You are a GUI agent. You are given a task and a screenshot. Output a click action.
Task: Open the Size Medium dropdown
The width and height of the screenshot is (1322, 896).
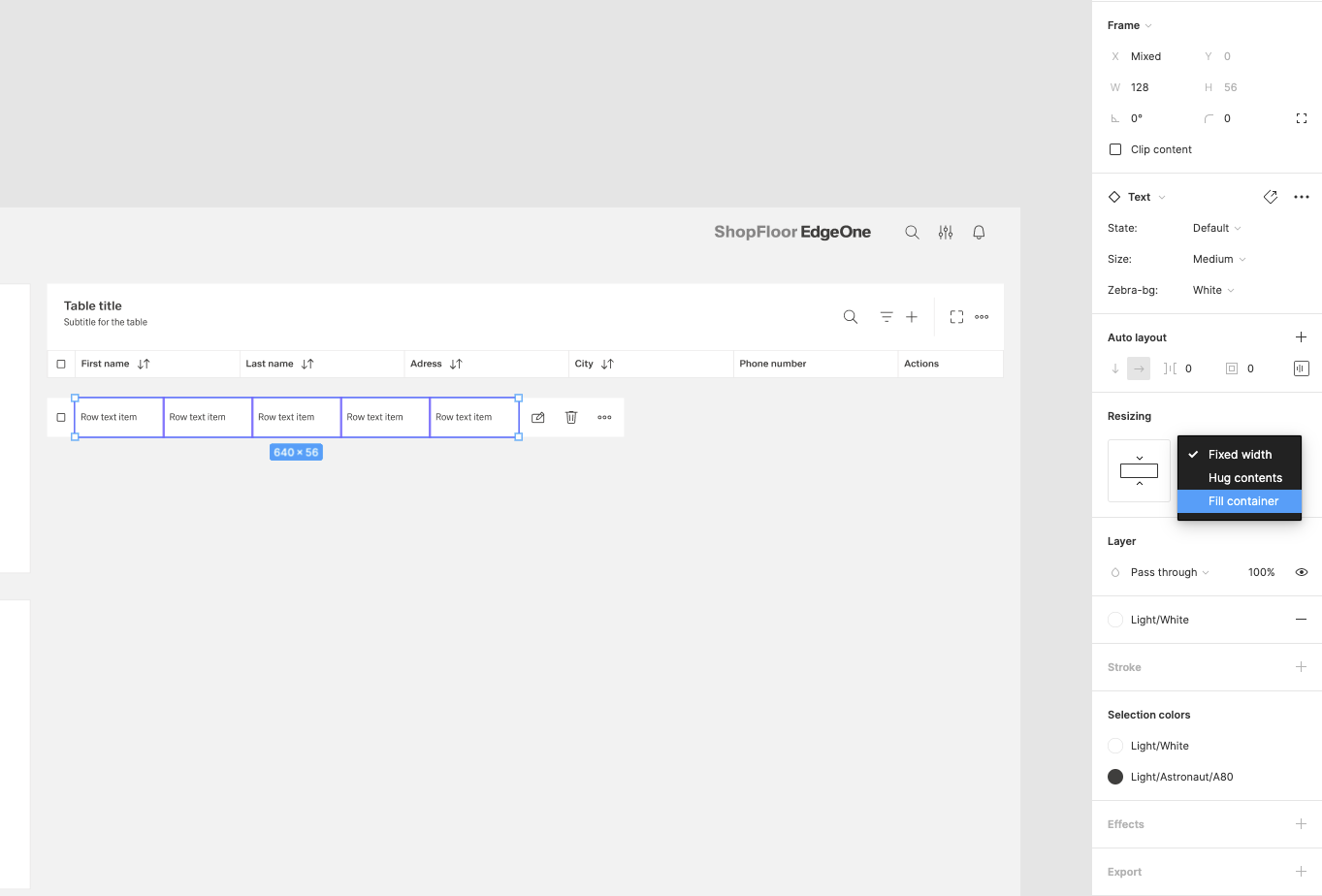(x=1218, y=259)
